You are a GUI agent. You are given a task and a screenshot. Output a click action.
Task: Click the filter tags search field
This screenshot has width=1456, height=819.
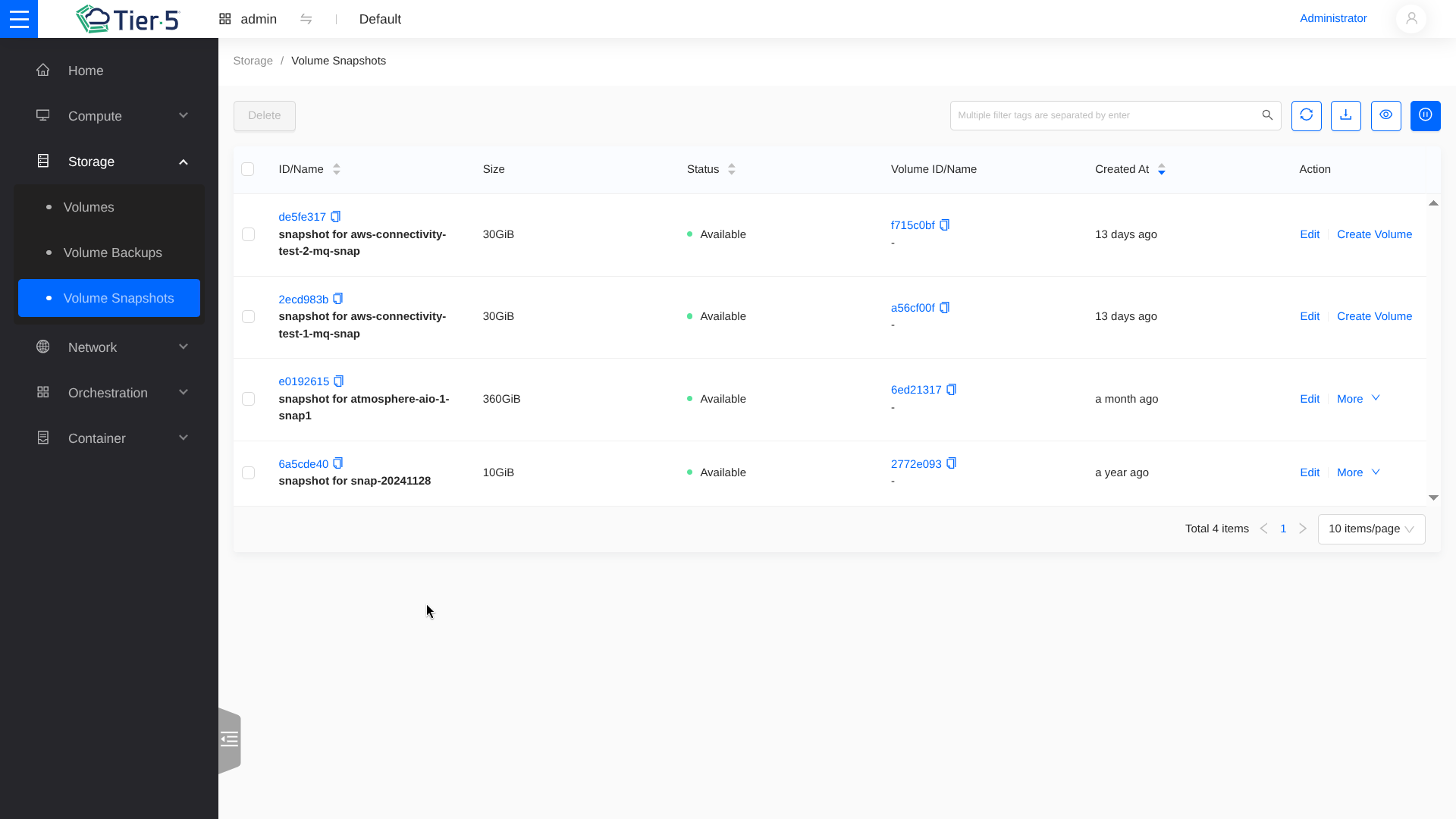1103,115
